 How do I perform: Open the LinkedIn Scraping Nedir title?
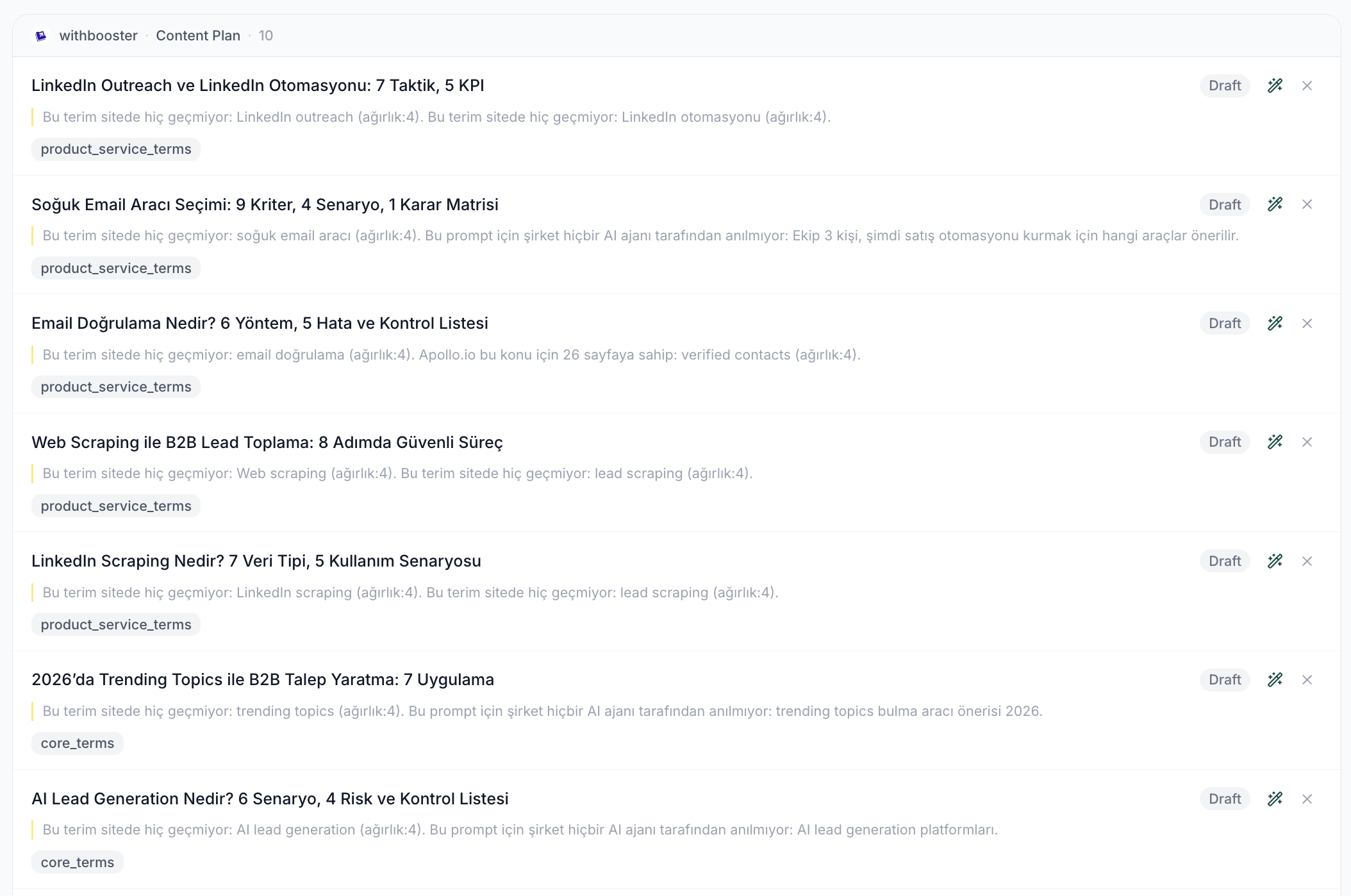256,561
